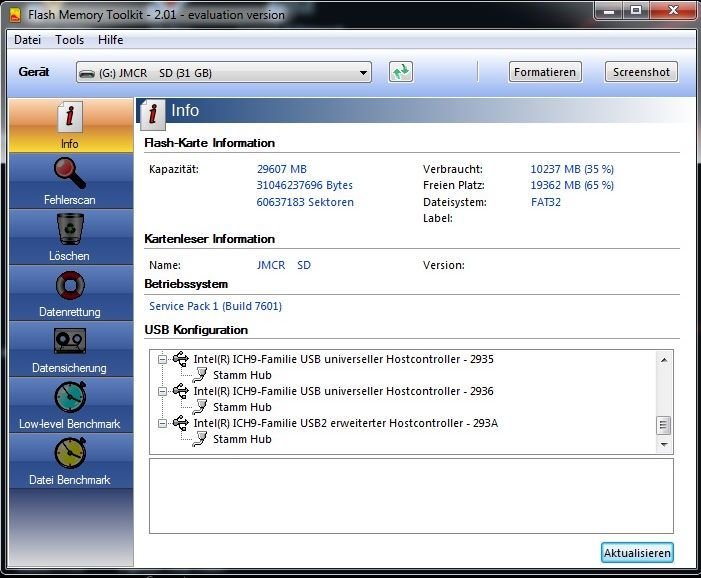The height and width of the screenshot is (578, 701).
Task: Click the hub icon under controller 293A
Action: coord(200,439)
